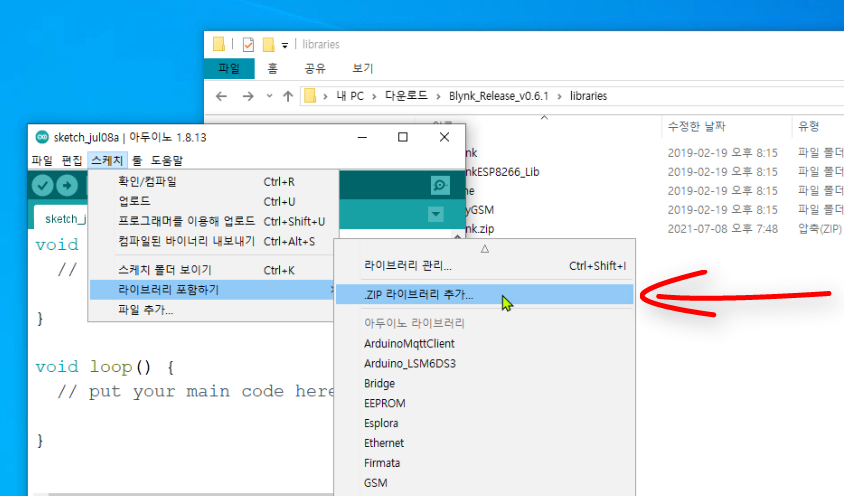Close the Arduino IDE window
This screenshot has width=844, height=496.
click(444, 137)
